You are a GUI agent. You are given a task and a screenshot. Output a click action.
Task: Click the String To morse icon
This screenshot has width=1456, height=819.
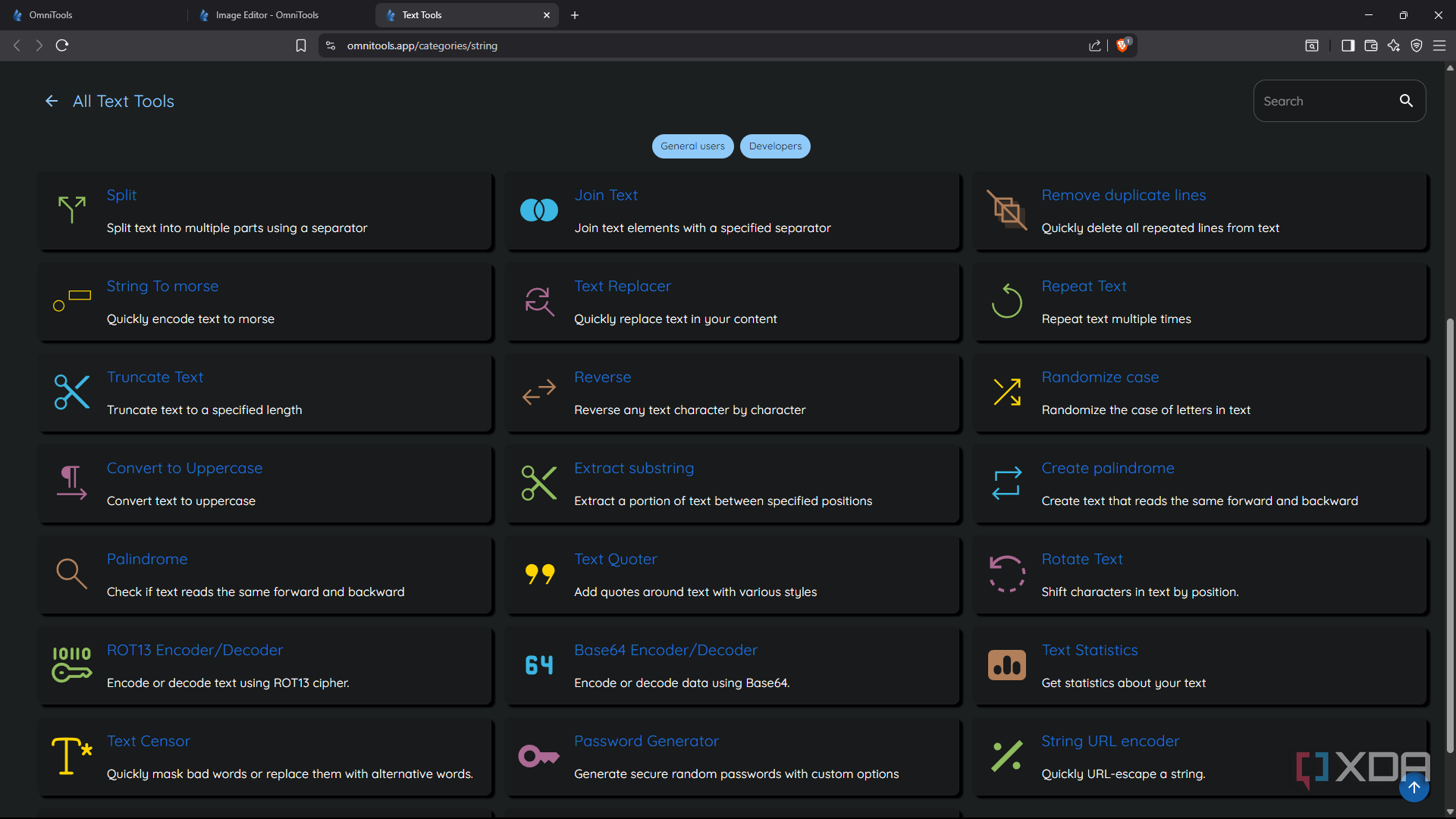click(x=72, y=301)
